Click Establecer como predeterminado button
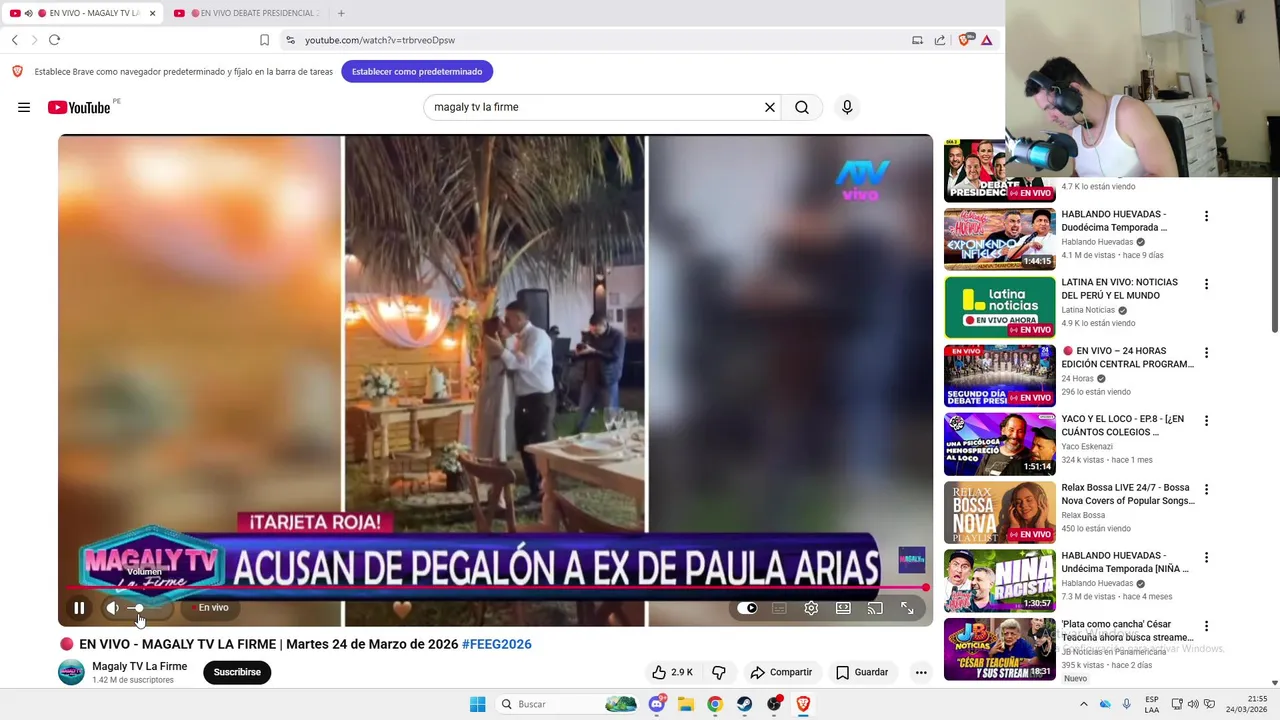This screenshot has height=720, width=1280. pyautogui.click(x=417, y=71)
